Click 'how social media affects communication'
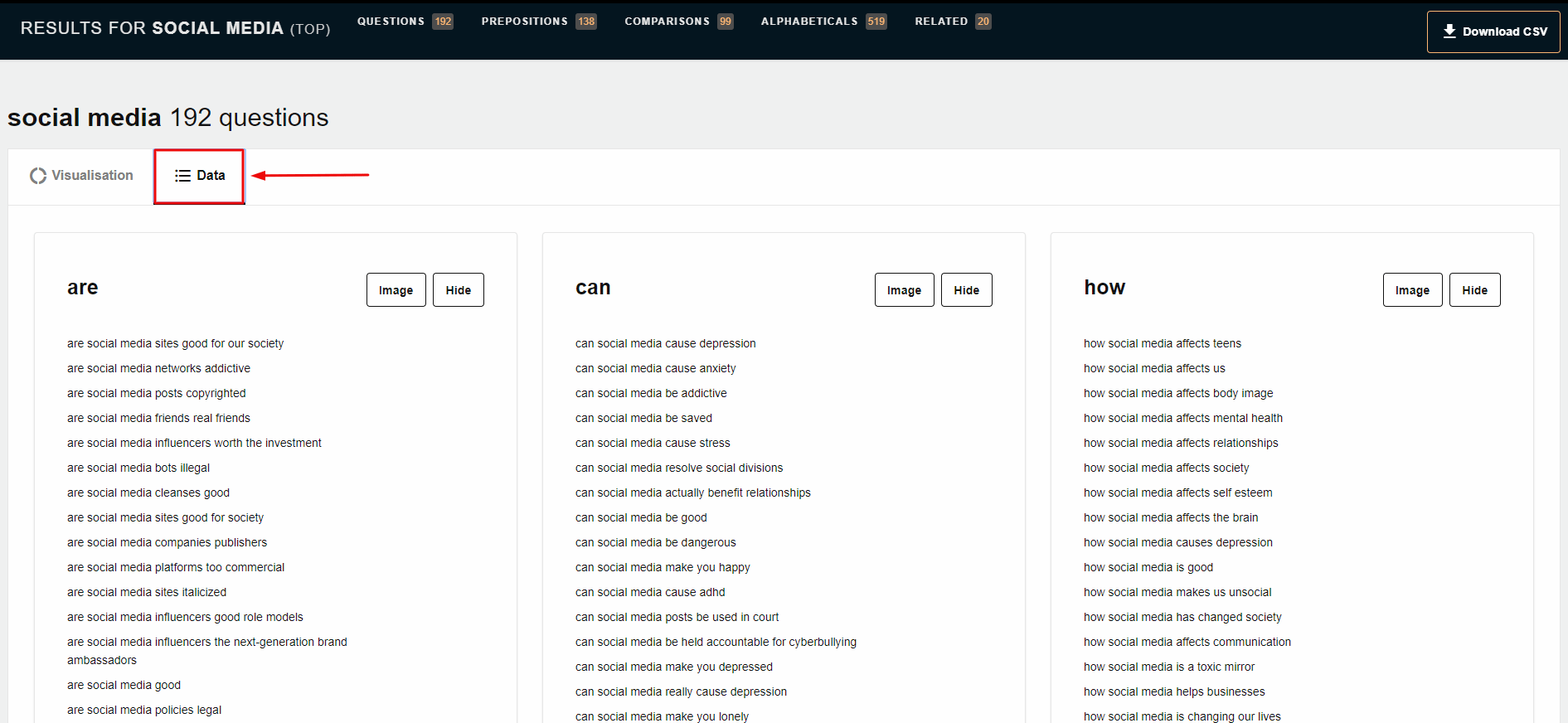 click(x=1187, y=642)
